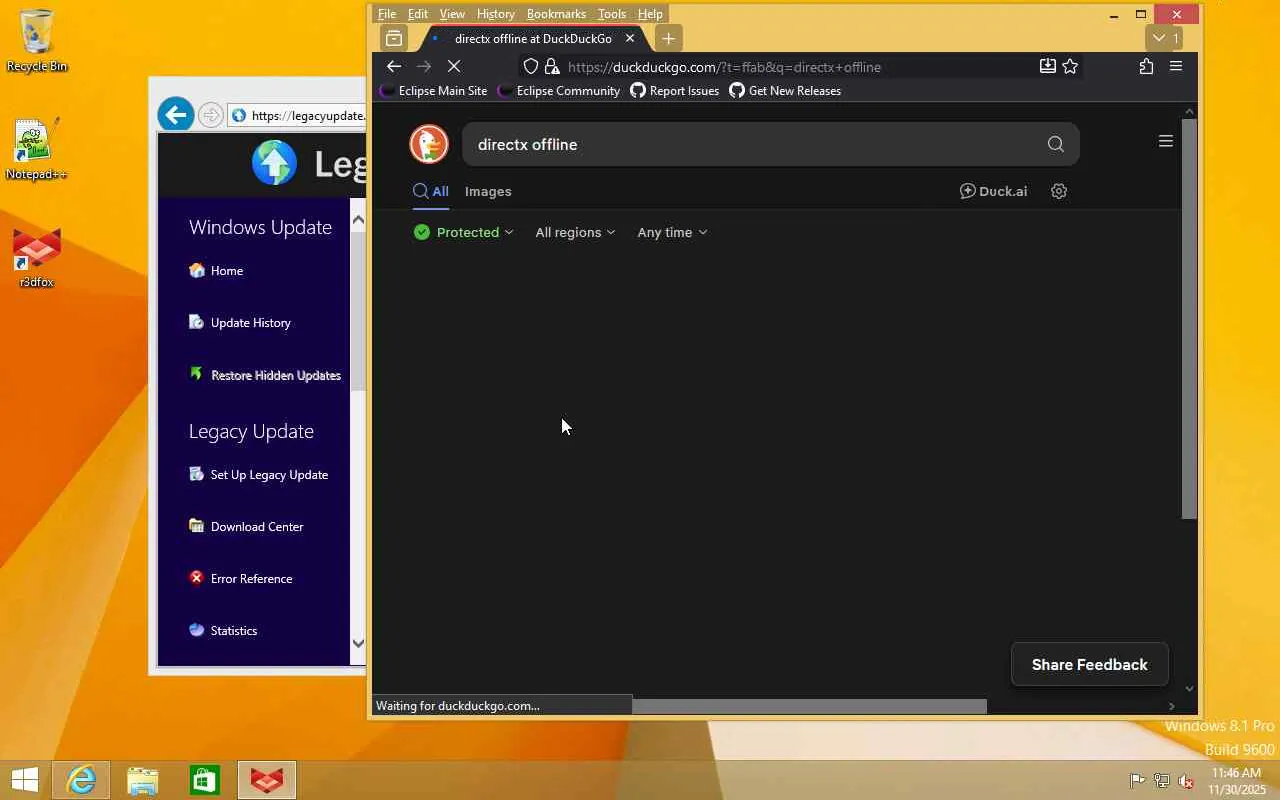Click the DuckDuckGo page vertical scrollbar
The height and width of the screenshot is (800, 1280).
tap(1189, 318)
